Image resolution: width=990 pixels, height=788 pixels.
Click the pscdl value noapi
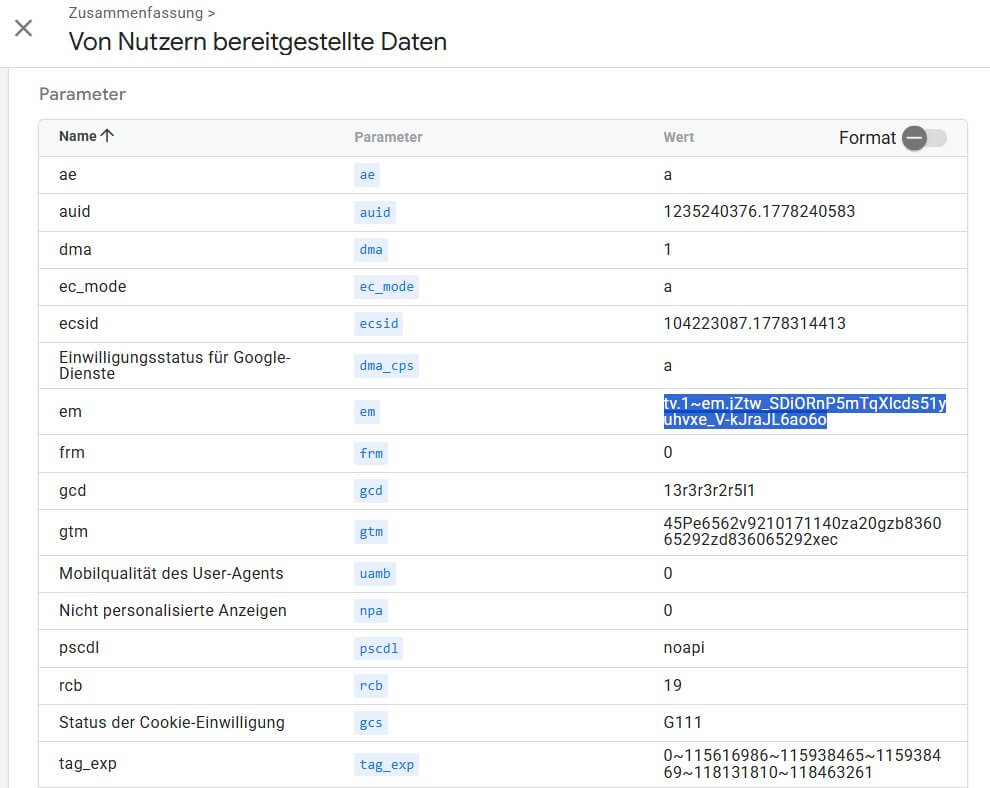coord(684,648)
